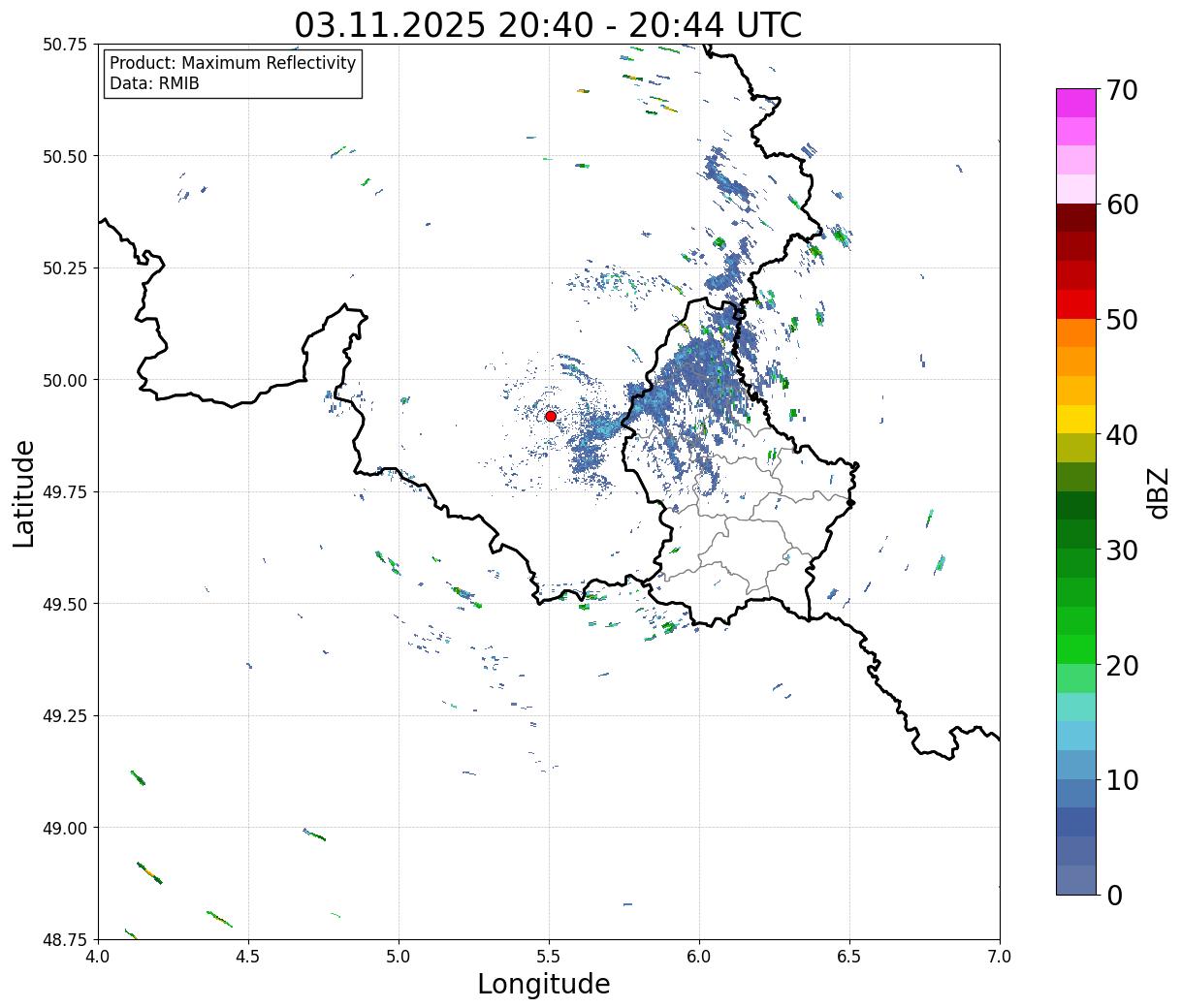The width and height of the screenshot is (1182, 1008).
Task: Click the longitude tick label 5.0
Action: 399,957
